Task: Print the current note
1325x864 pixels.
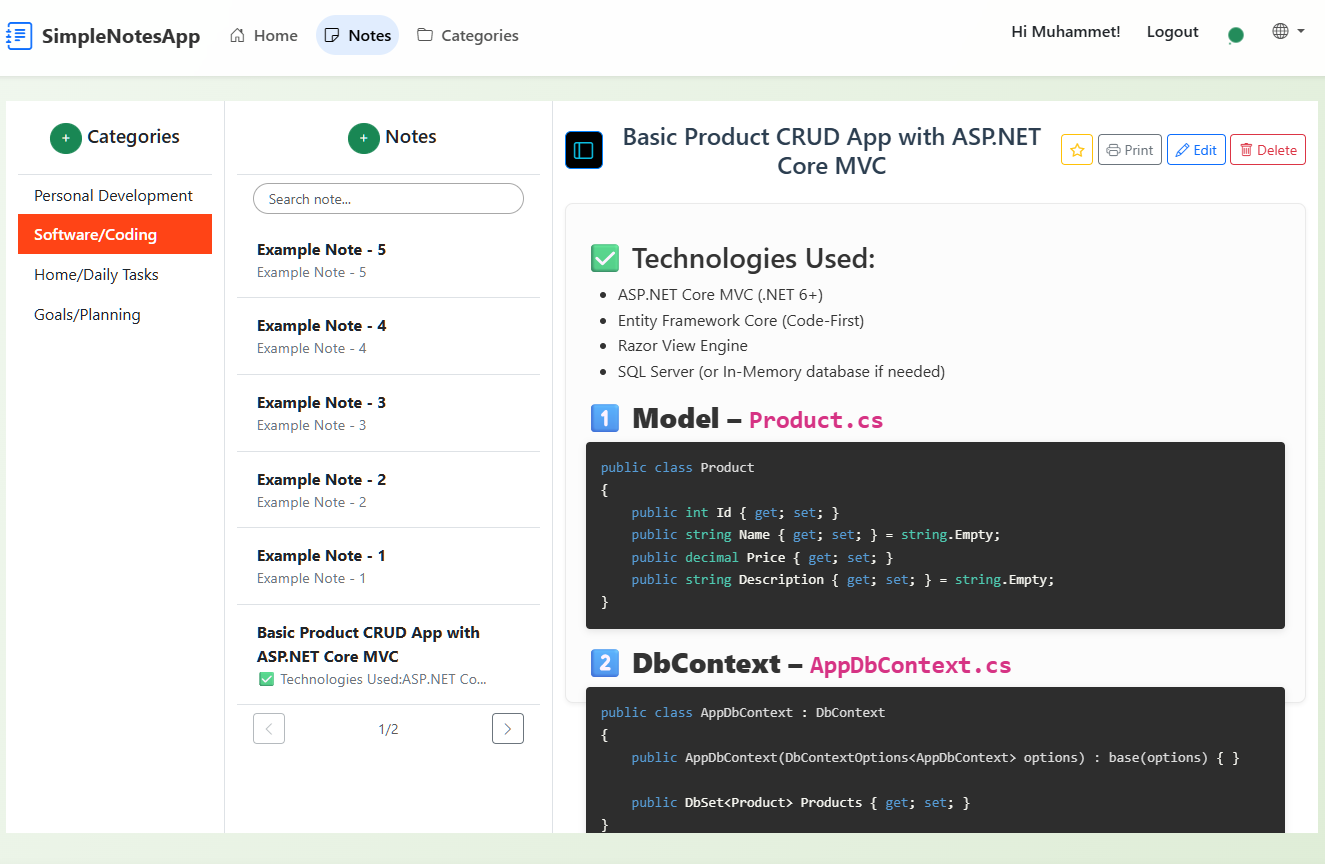Action: [1130, 150]
